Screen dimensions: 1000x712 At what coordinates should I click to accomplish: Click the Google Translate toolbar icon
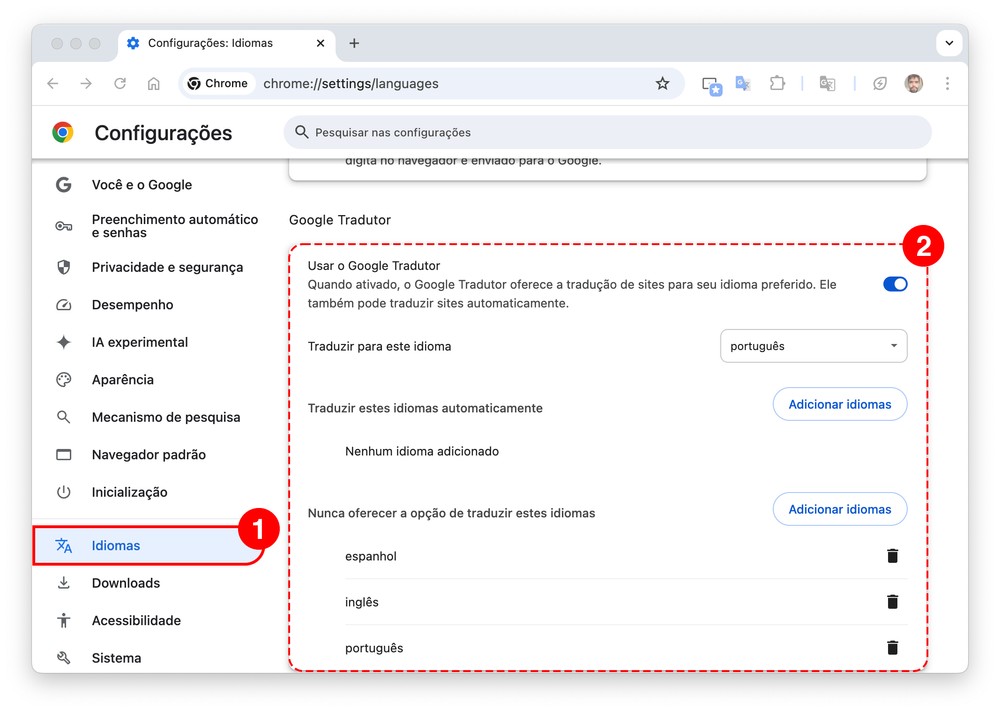click(743, 84)
